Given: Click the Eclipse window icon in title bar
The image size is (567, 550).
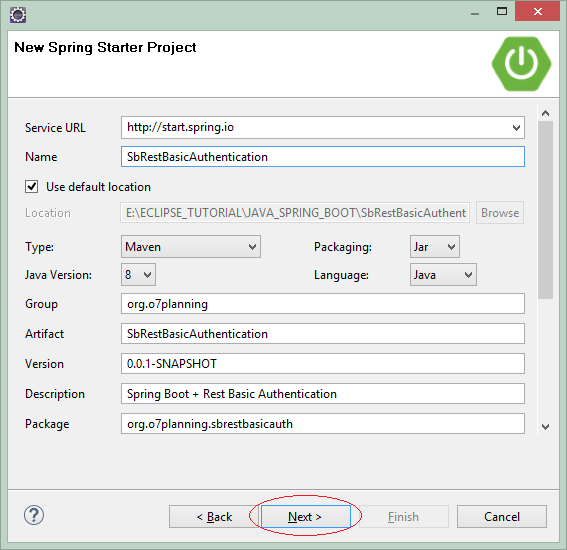Looking at the screenshot, I should (x=18, y=15).
